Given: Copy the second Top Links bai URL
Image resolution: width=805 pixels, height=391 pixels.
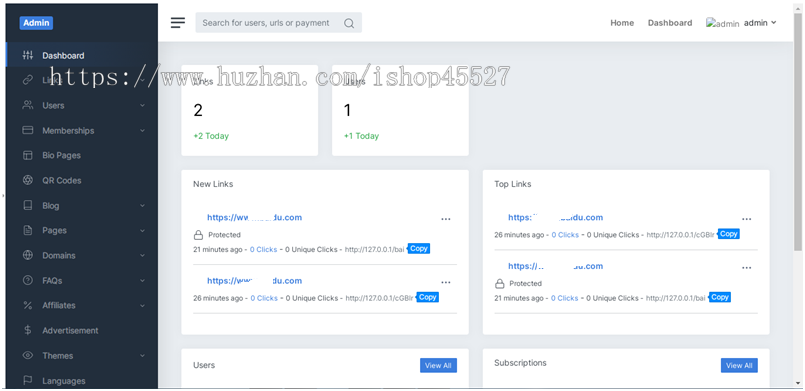Looking at the screenshot, I should pyautogui.click(x=719, y=297).
